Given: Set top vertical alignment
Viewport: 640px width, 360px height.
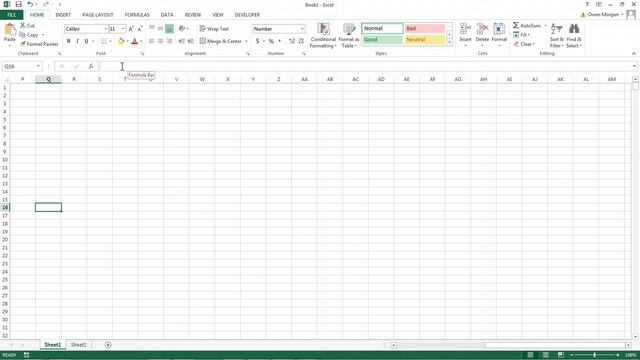Looking at the screenshot, I should point(152,29).
